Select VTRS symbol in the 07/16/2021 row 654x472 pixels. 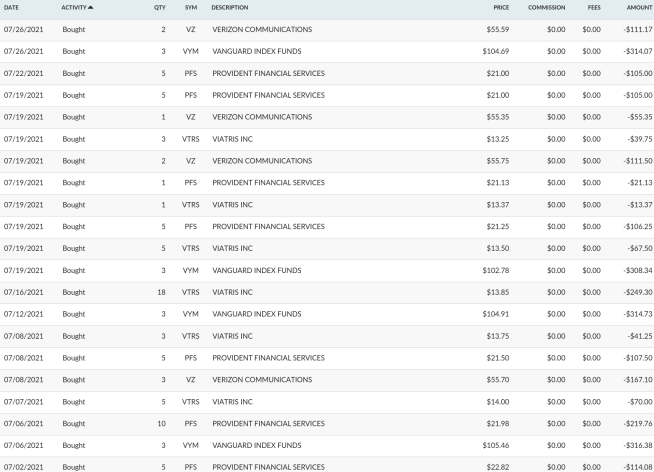[191, 292]
